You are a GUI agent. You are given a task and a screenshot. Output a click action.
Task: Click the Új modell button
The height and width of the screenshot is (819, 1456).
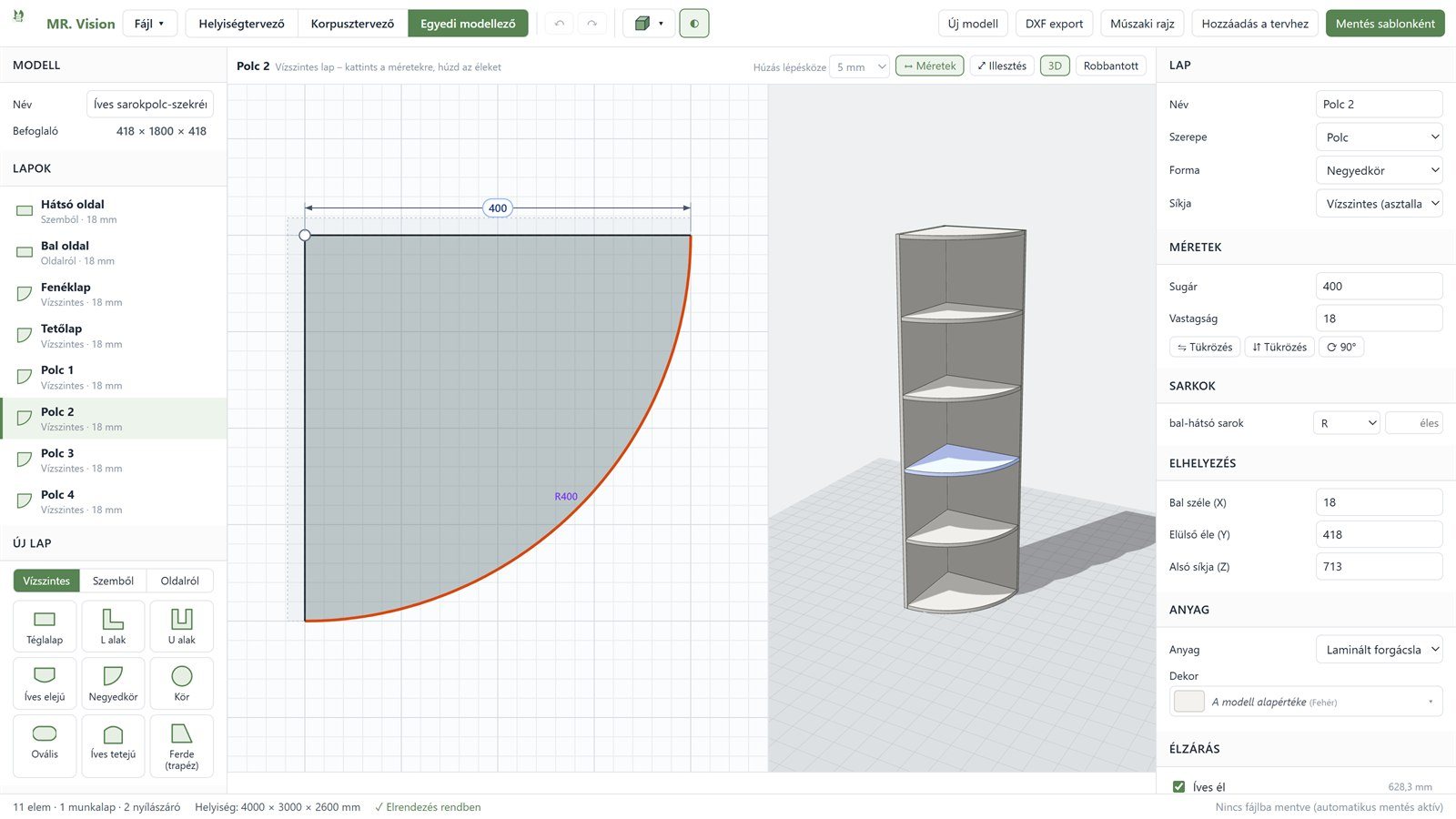(x=973, y=24)
